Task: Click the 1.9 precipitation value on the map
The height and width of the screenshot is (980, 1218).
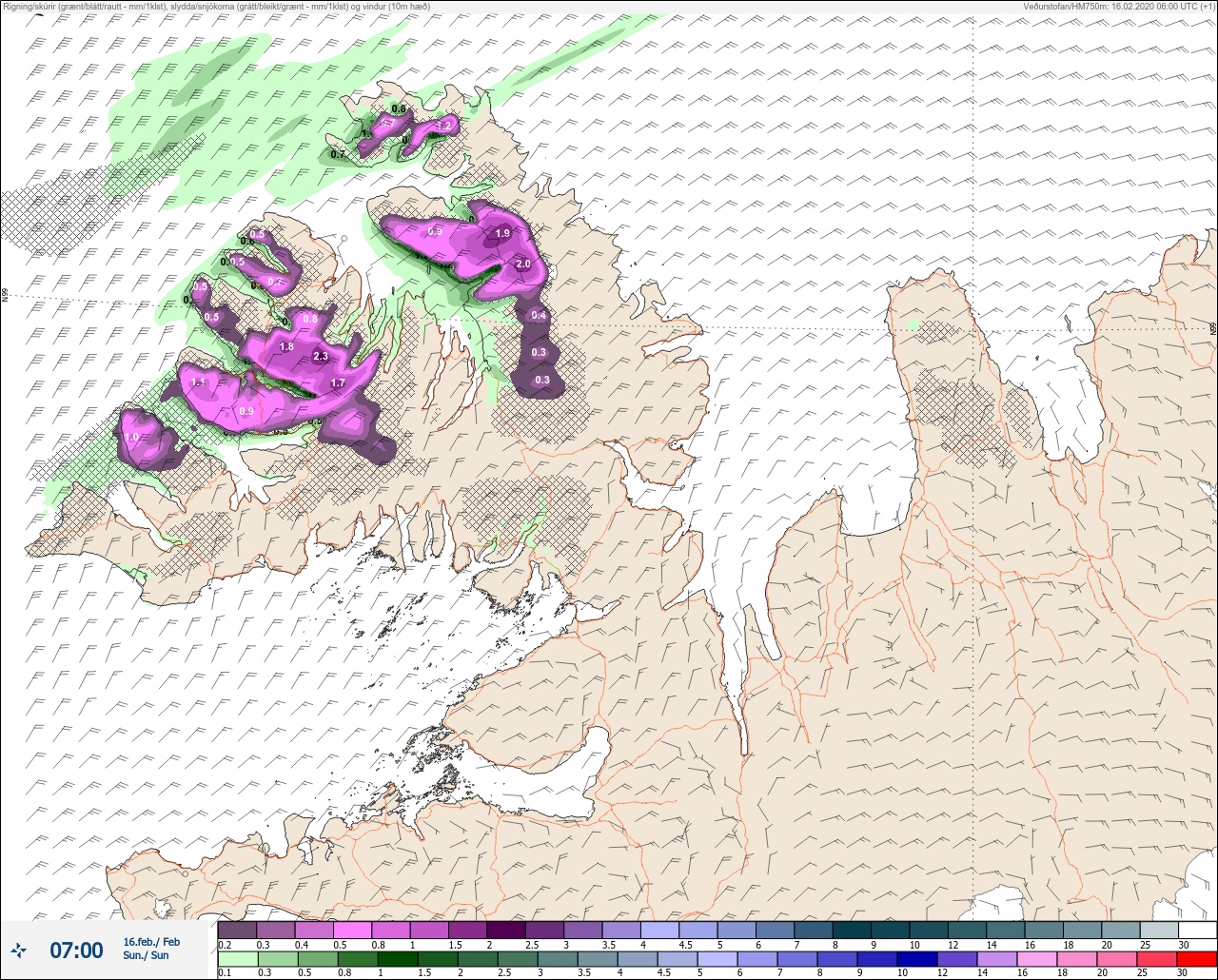Action: [502, 233]
